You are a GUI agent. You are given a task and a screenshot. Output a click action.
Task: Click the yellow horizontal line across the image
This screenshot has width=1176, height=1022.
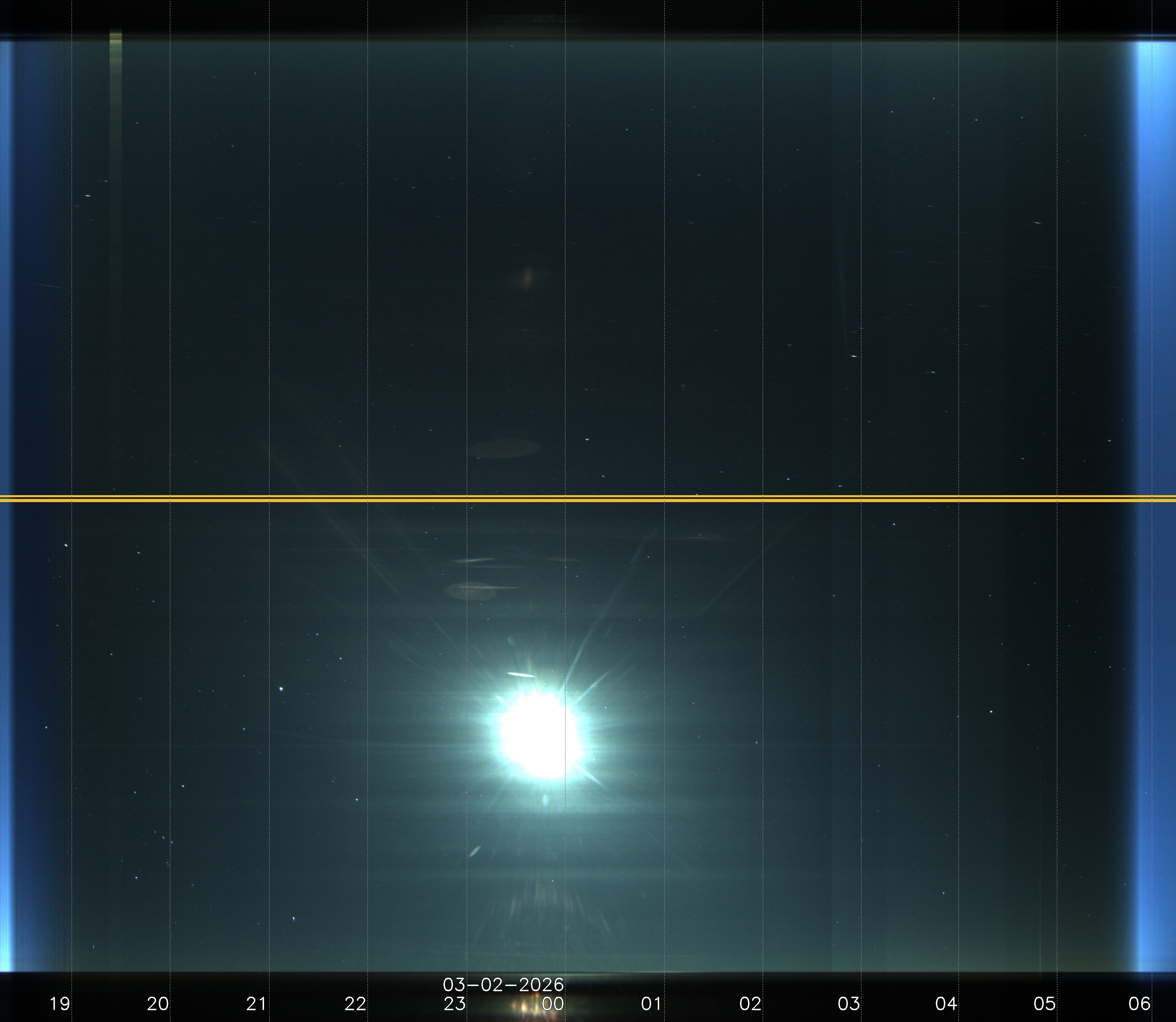coord(588,499)
